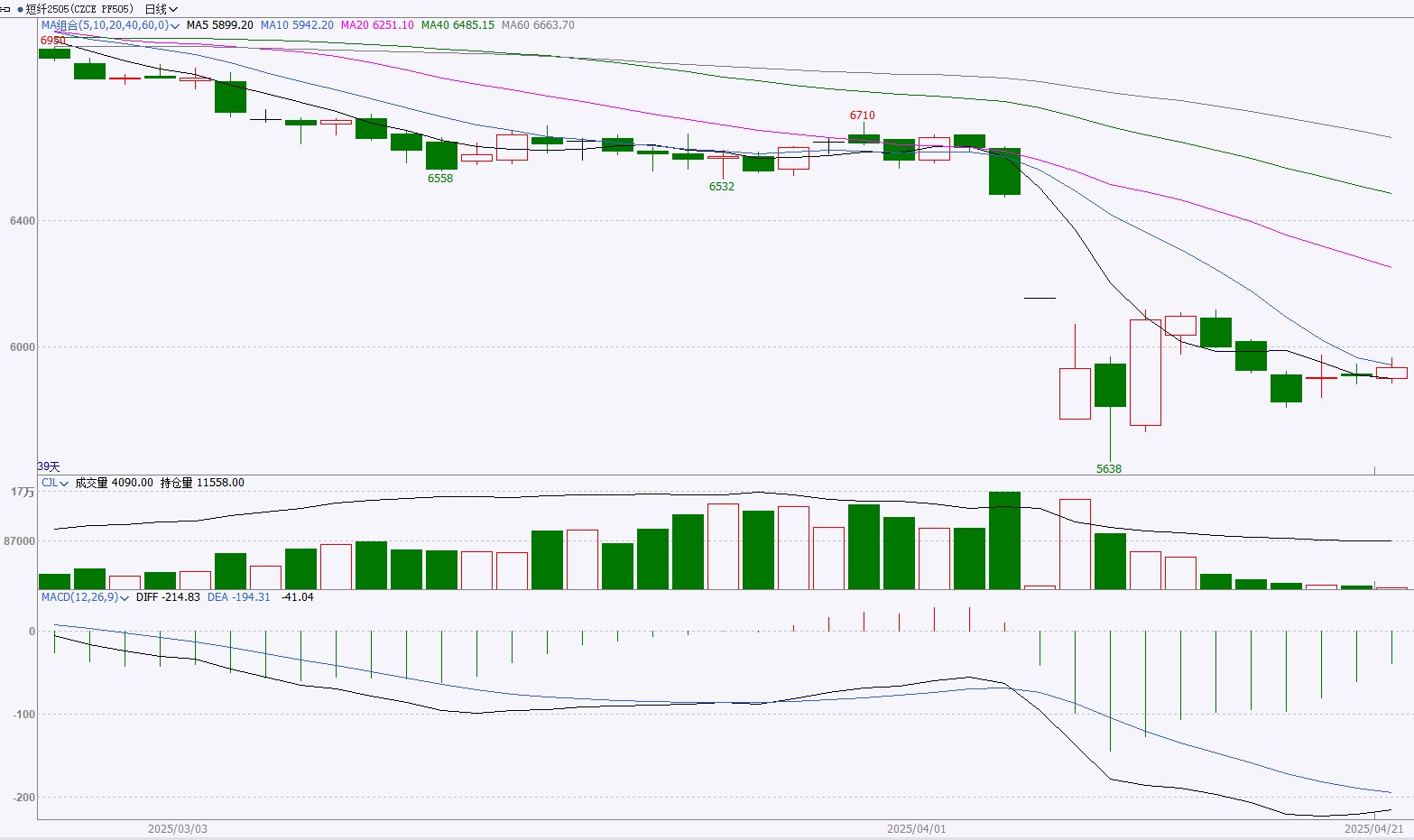The width and height of the screenshot is (1414, 840).
Task: Click the MA5 5899.20 legend label
Action: (x=219, y=25)
